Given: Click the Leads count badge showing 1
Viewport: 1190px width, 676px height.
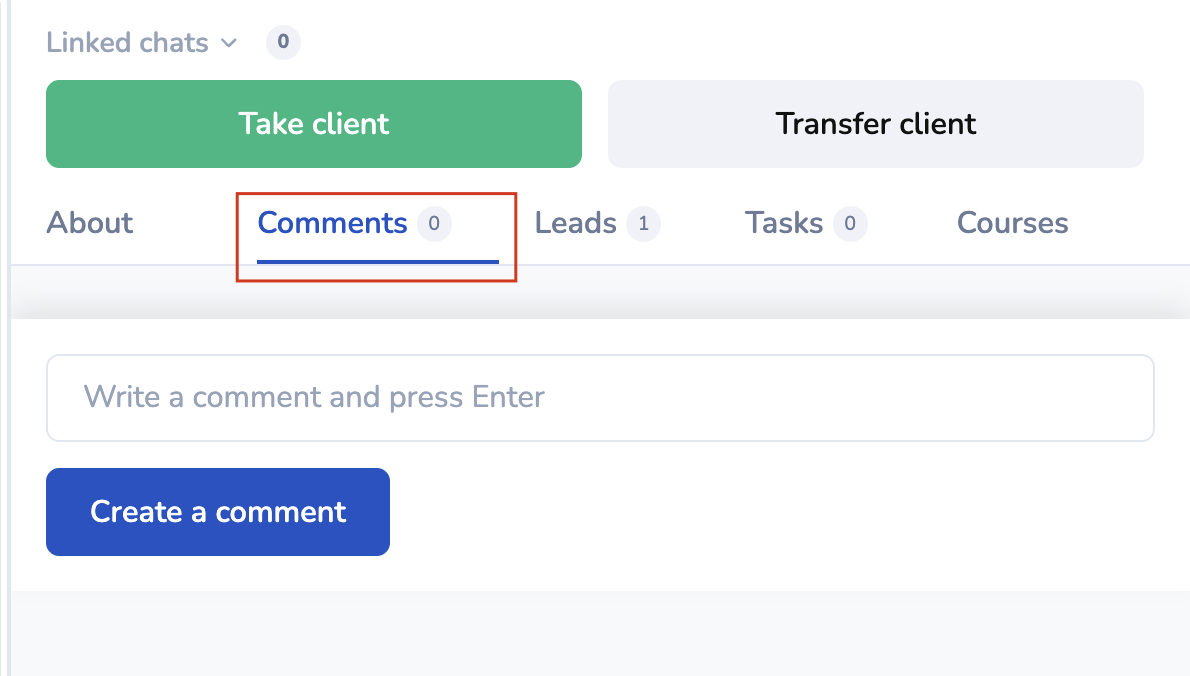Looking at the screenshot, I should coord(643,224).
